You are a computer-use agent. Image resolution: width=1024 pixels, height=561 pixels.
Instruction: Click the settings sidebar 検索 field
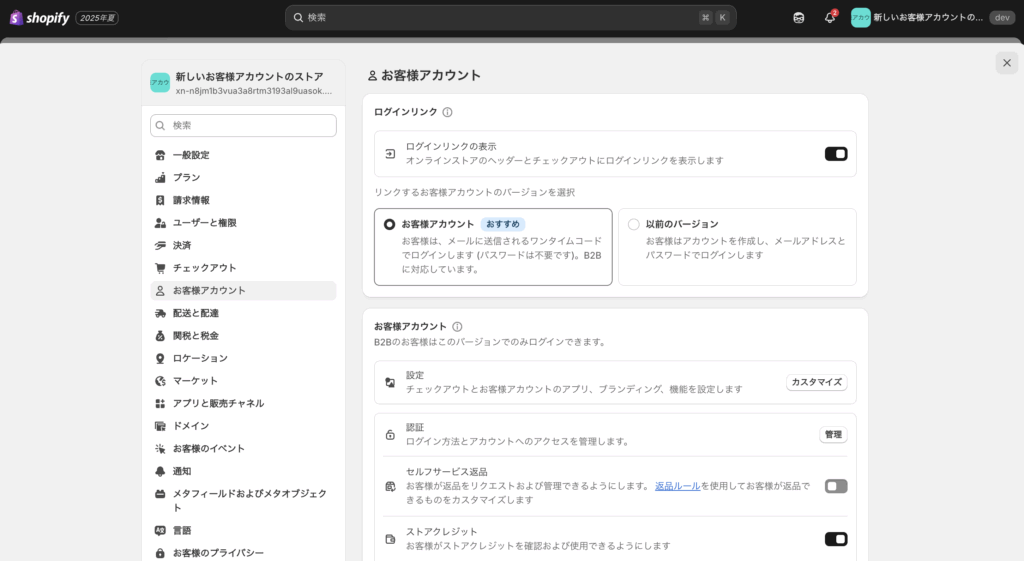point(243,125)
